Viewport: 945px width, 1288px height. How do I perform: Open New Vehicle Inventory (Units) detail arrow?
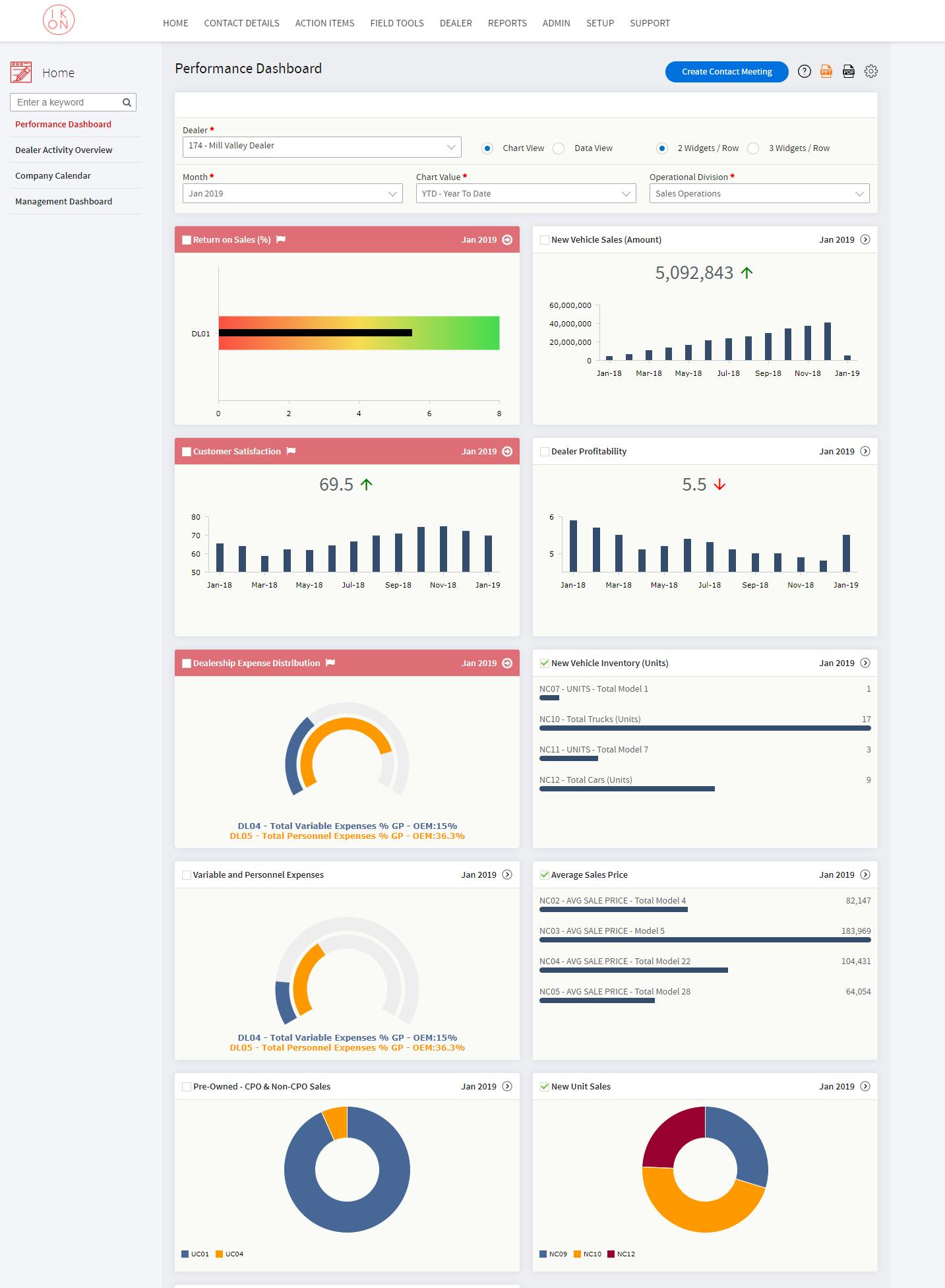coord(865,663)
